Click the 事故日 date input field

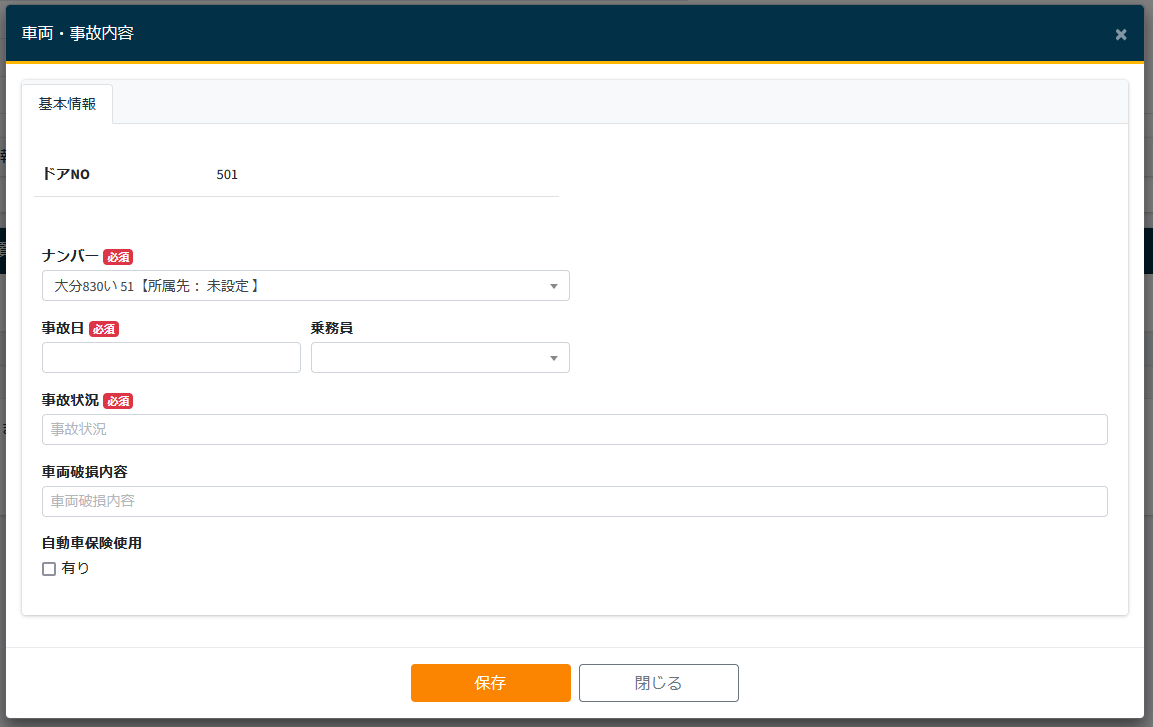(x=171, y=358)
